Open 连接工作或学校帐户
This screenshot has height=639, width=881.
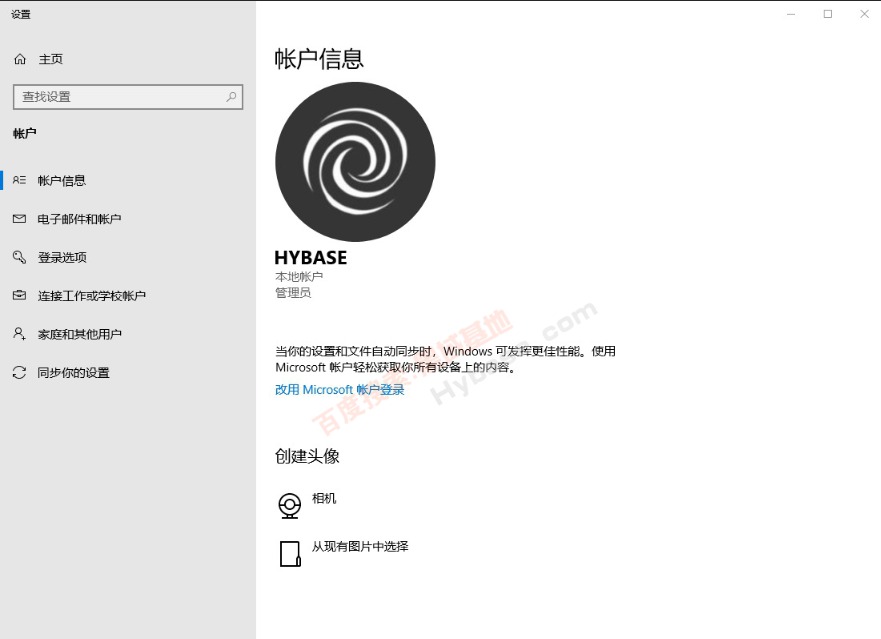[92, 296]
